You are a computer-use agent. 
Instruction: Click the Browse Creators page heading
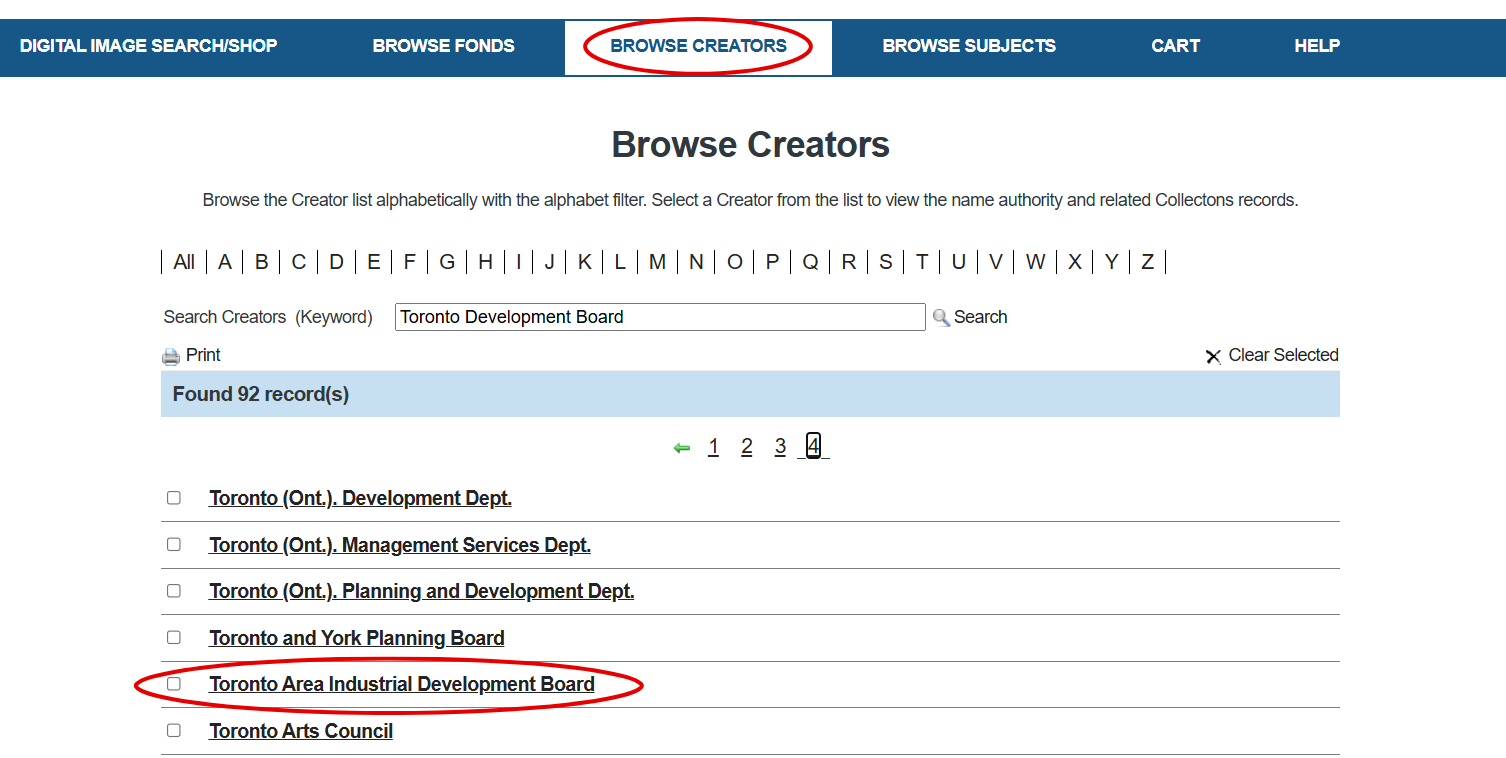[751, 145]
